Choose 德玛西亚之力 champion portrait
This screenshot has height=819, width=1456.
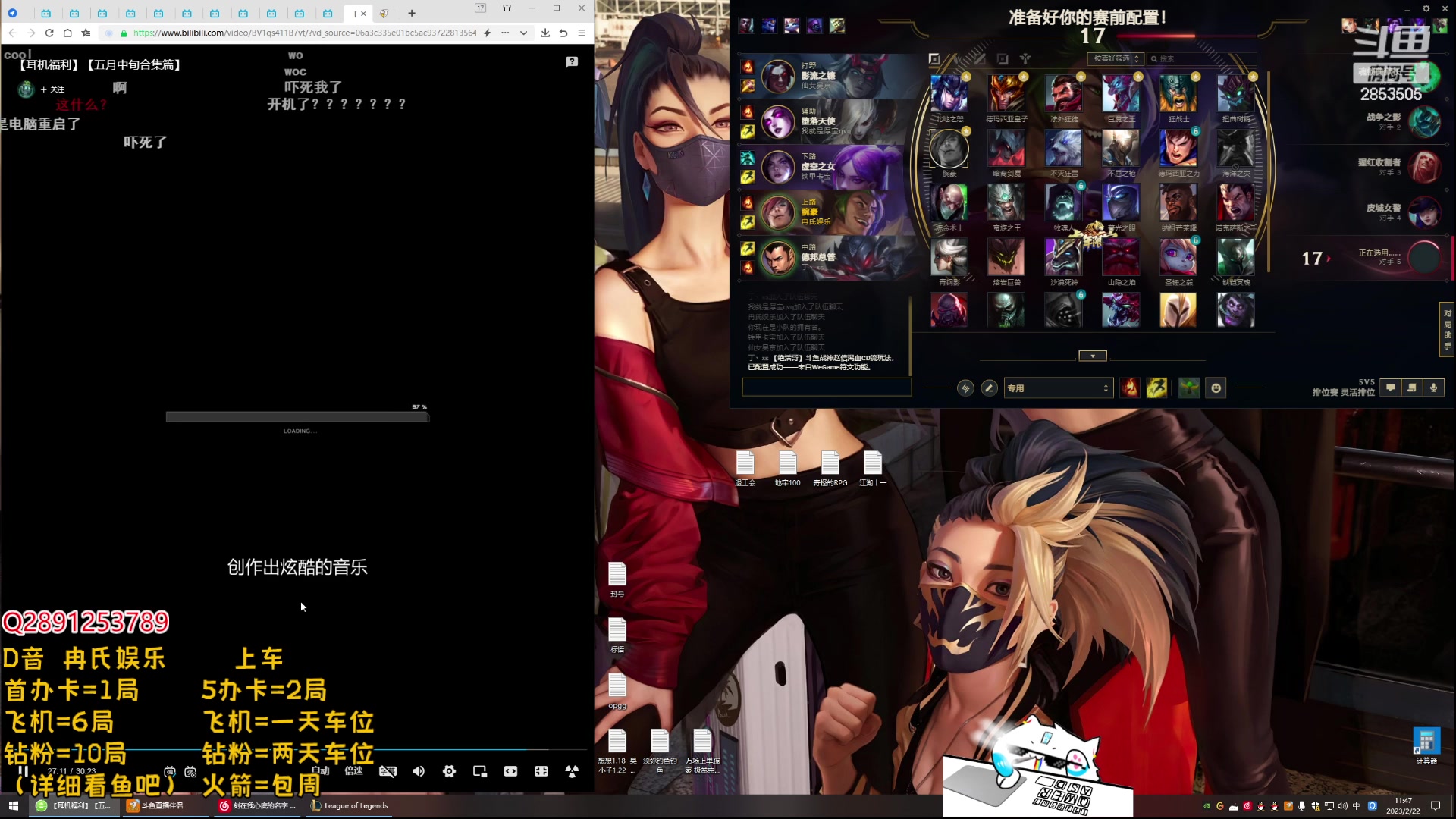(1178, 148)
